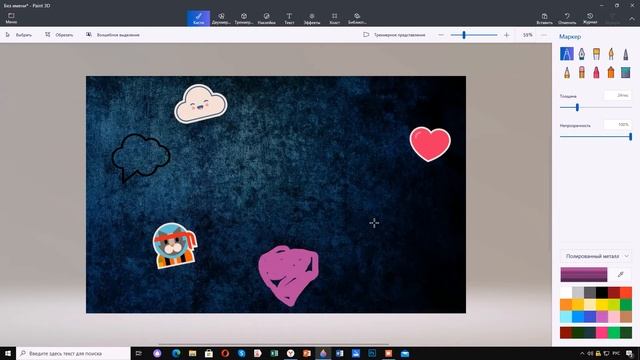Screen dimensions: 640x360
Task: Select the Pixel pen brush
Action: (626, 54)
